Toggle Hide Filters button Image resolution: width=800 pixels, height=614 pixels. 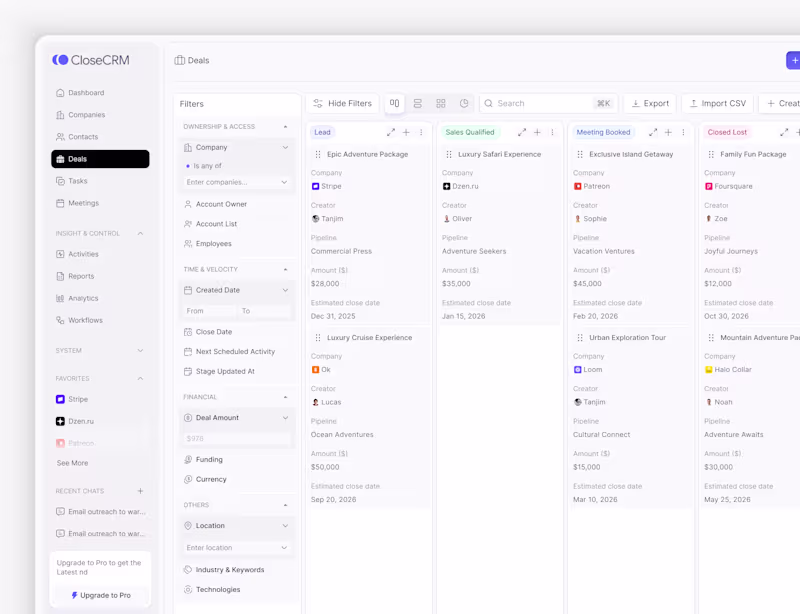click(342, 104)
